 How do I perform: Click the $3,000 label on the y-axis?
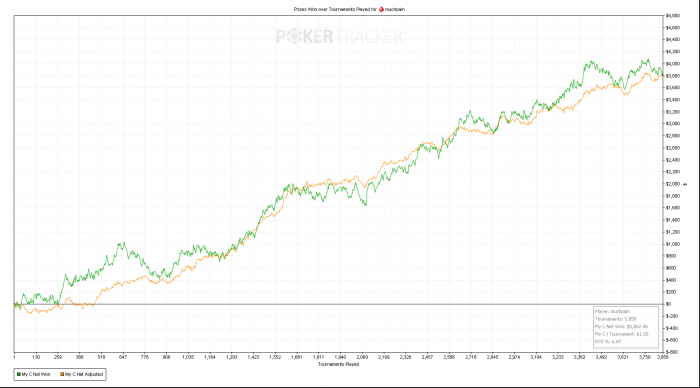click(673, 124)
